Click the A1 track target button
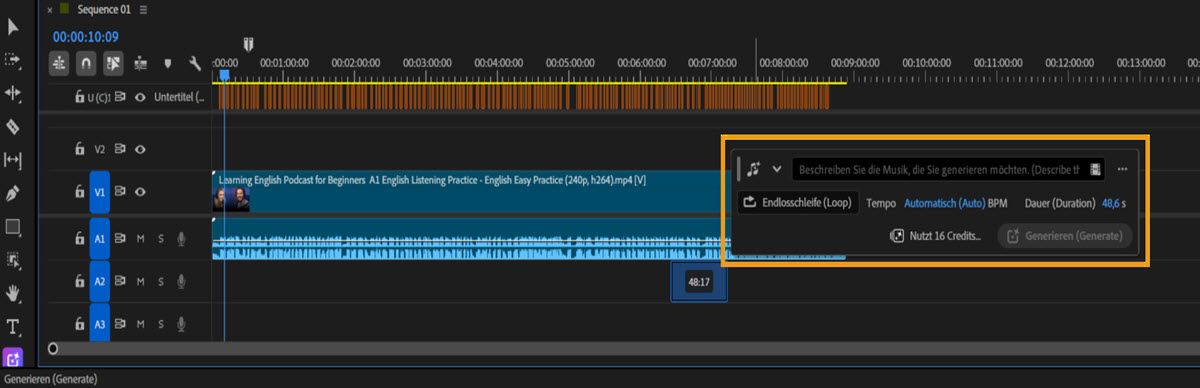 coord(99,239)
